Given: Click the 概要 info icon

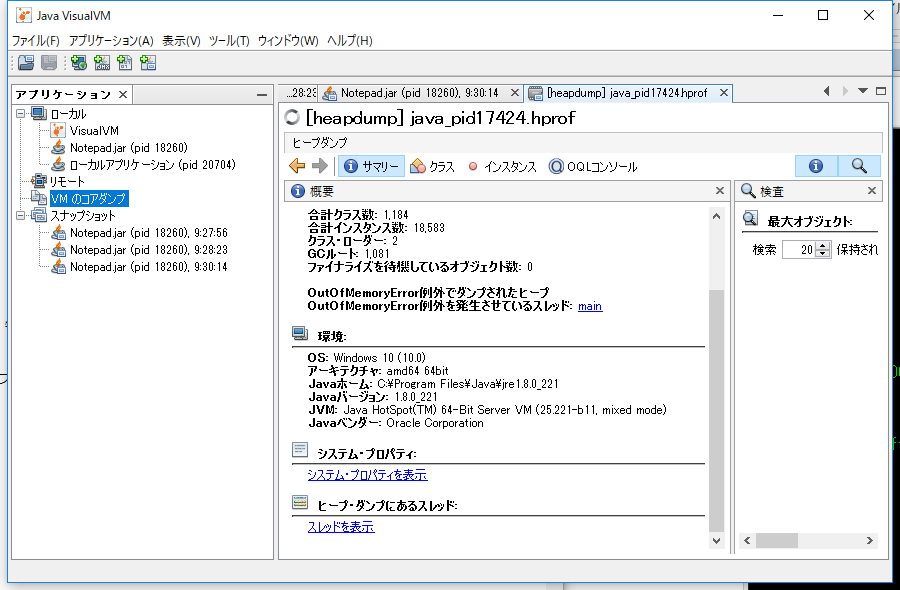Looking at the screenshot, I should [x=297, y=191].
